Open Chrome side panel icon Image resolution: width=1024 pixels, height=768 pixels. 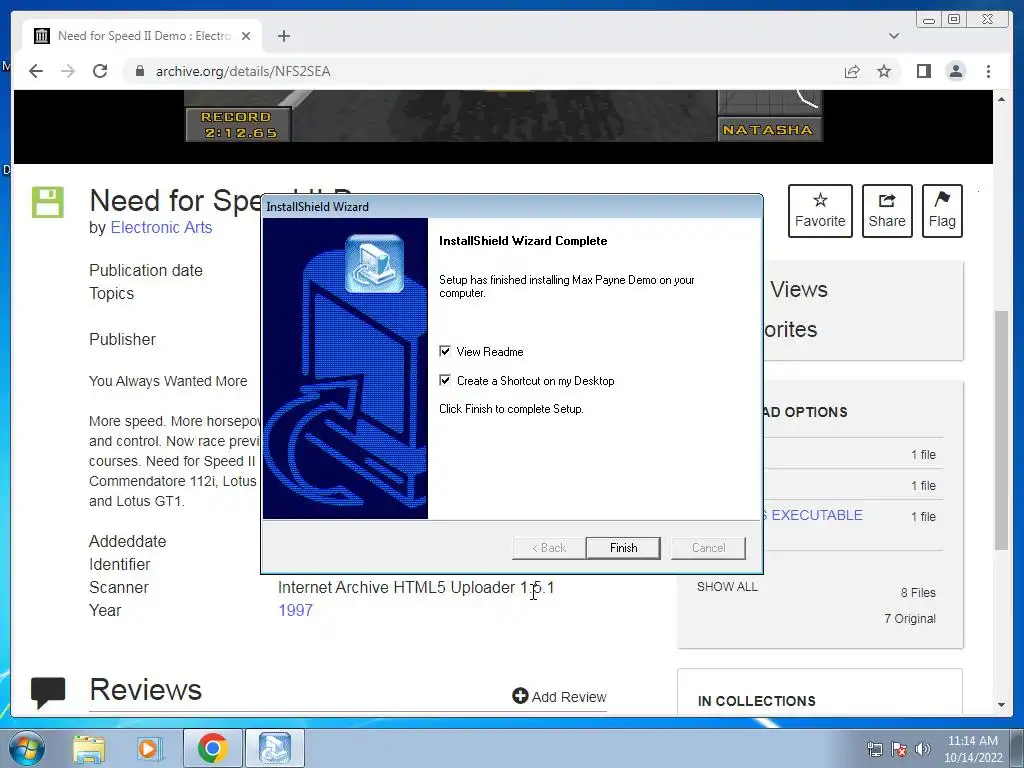(x=923, y=71)
